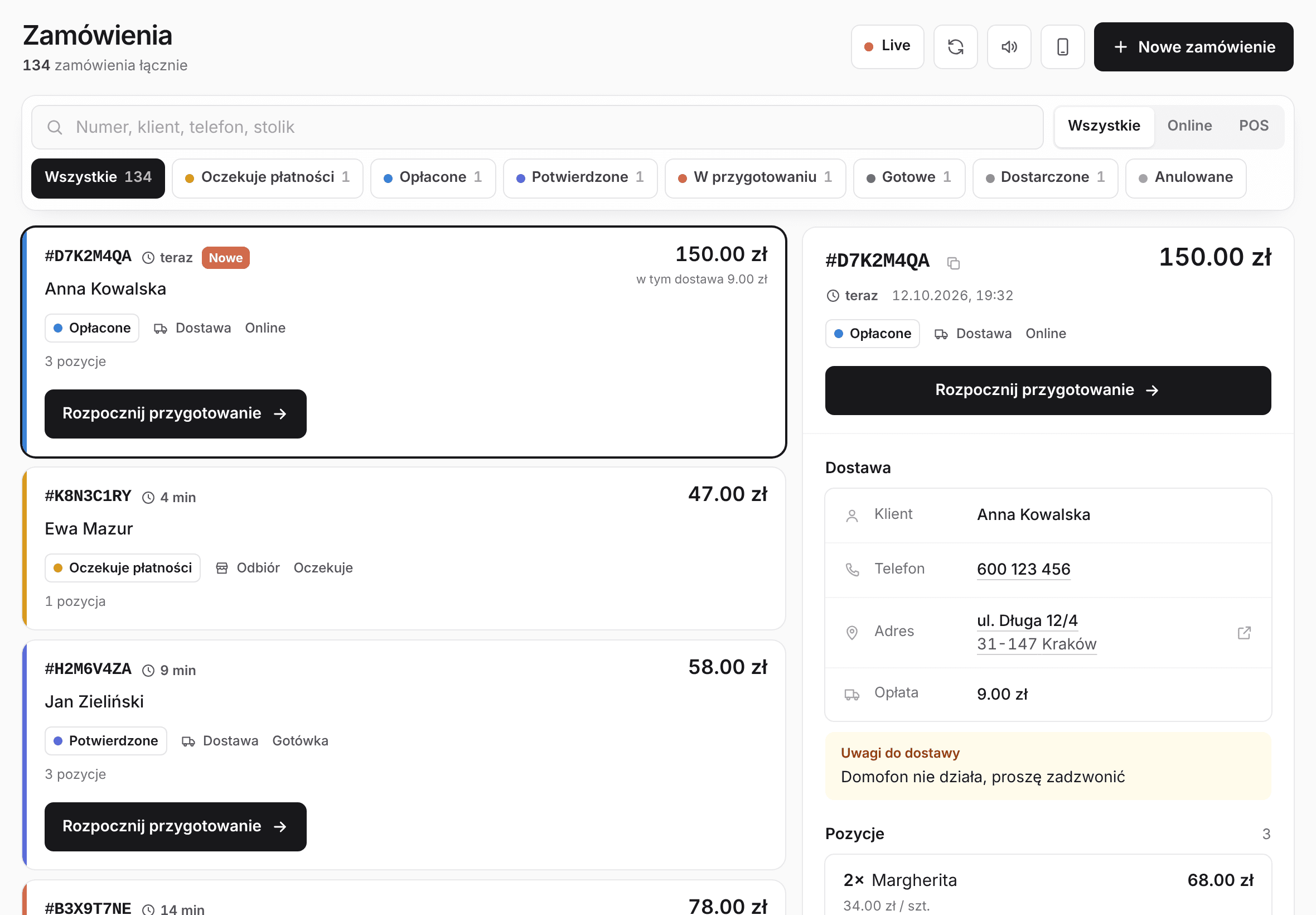Switch to the POS source tab
Screen dimensions: 1316x915
(1253, 126)
